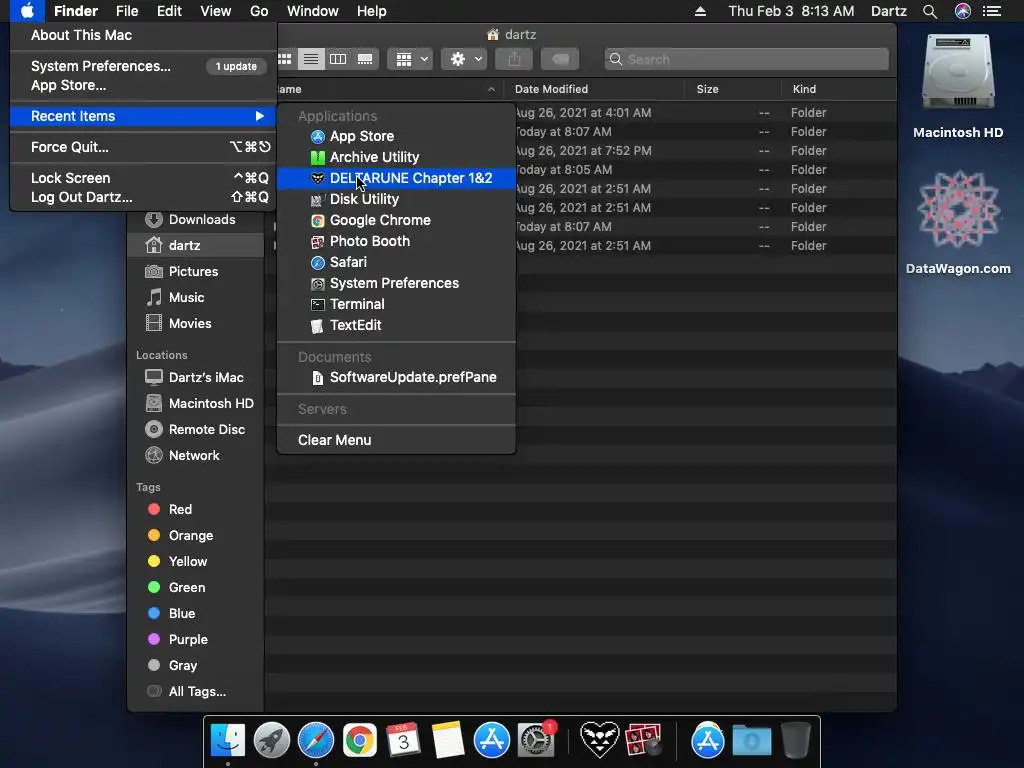This screenshot has height=768, width=1024.
Task: Open TextEdit from Recent Items
Action: point(396,325)
